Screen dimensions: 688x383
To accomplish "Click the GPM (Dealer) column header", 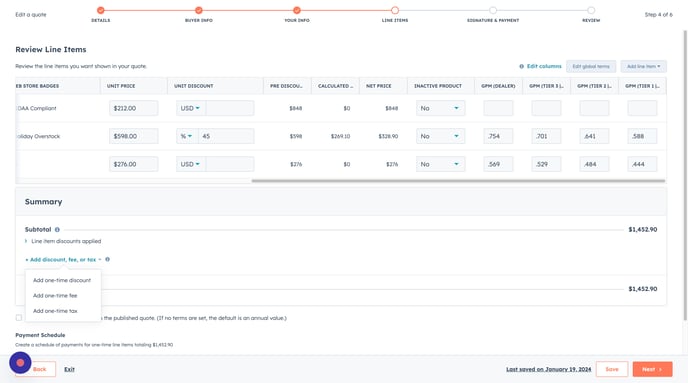I will (x=498, y=86).
